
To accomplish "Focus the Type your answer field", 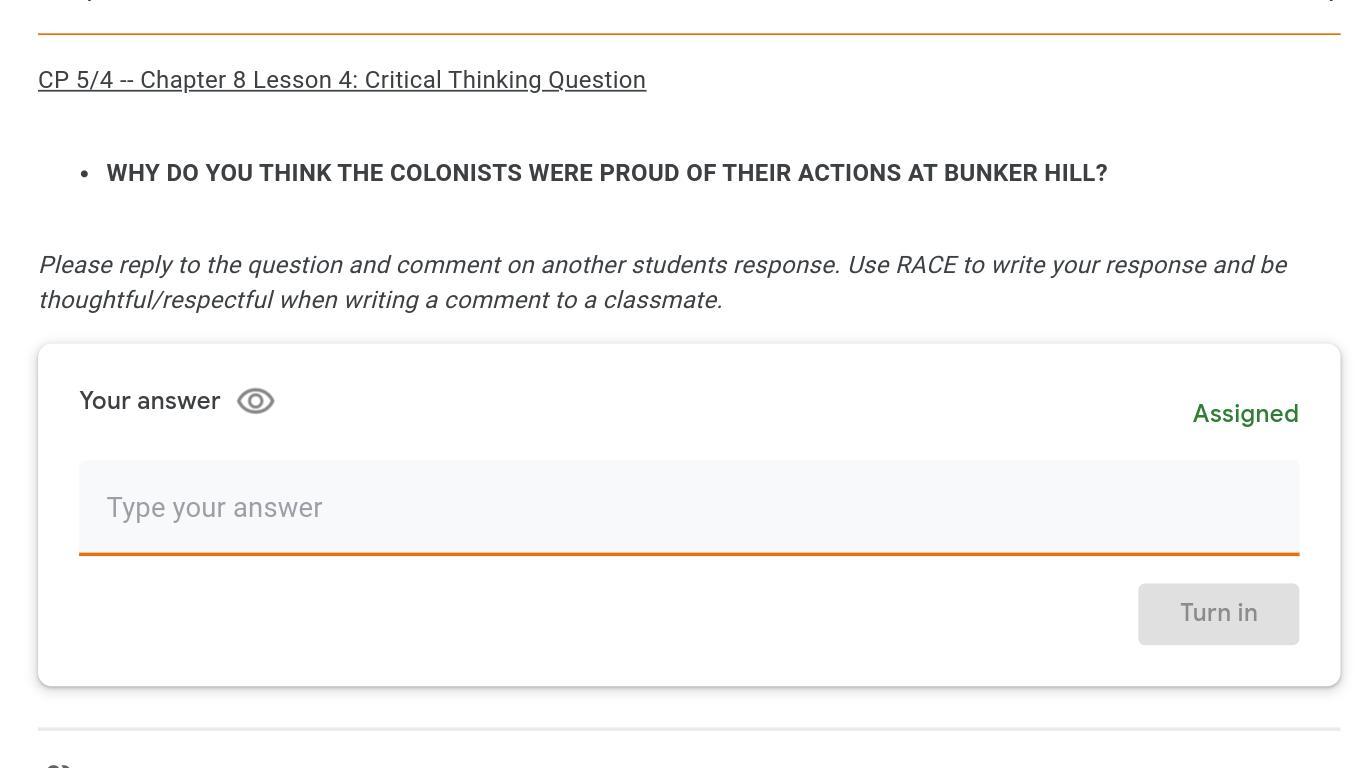I will (x=688, y=507).
